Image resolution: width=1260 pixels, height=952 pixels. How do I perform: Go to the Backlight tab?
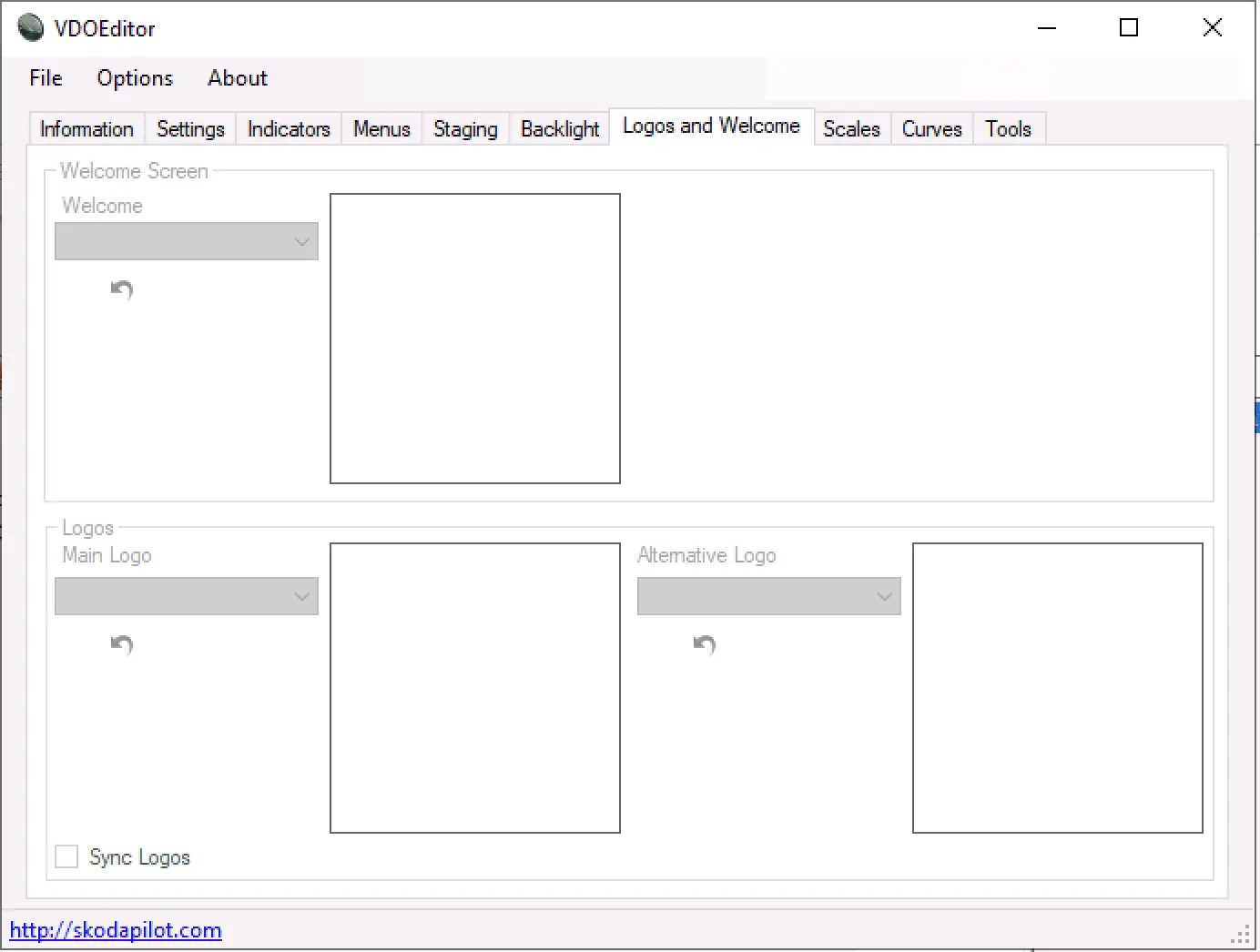tap(560, 129)
